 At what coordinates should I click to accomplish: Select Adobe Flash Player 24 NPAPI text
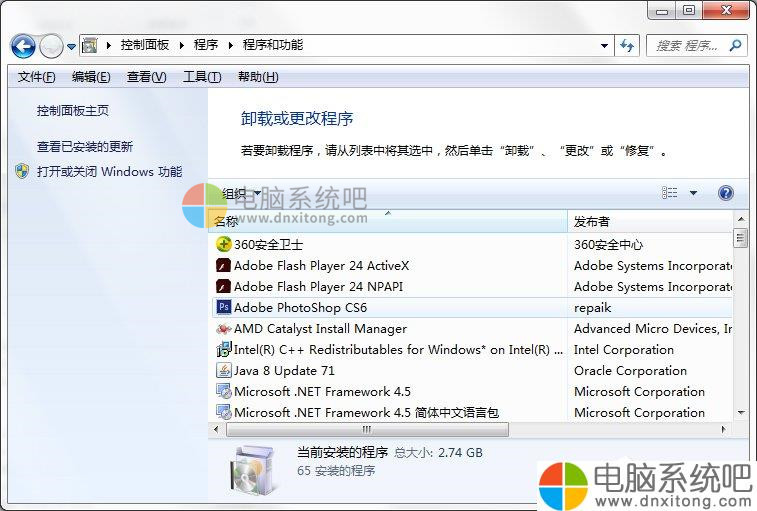click(319, 287)
